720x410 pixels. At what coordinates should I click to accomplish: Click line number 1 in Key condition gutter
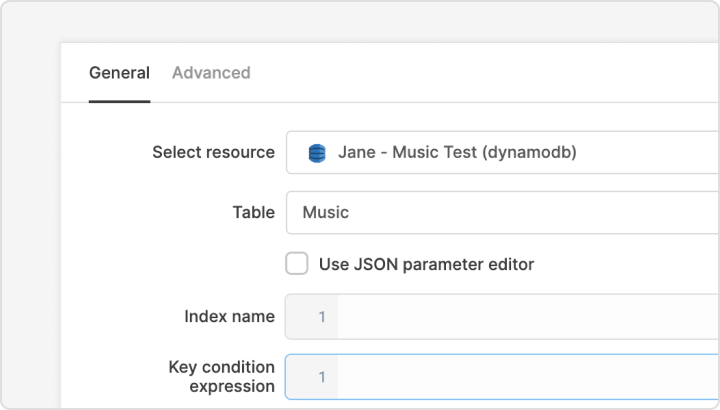pyautogui.click(x=322, y=377)
